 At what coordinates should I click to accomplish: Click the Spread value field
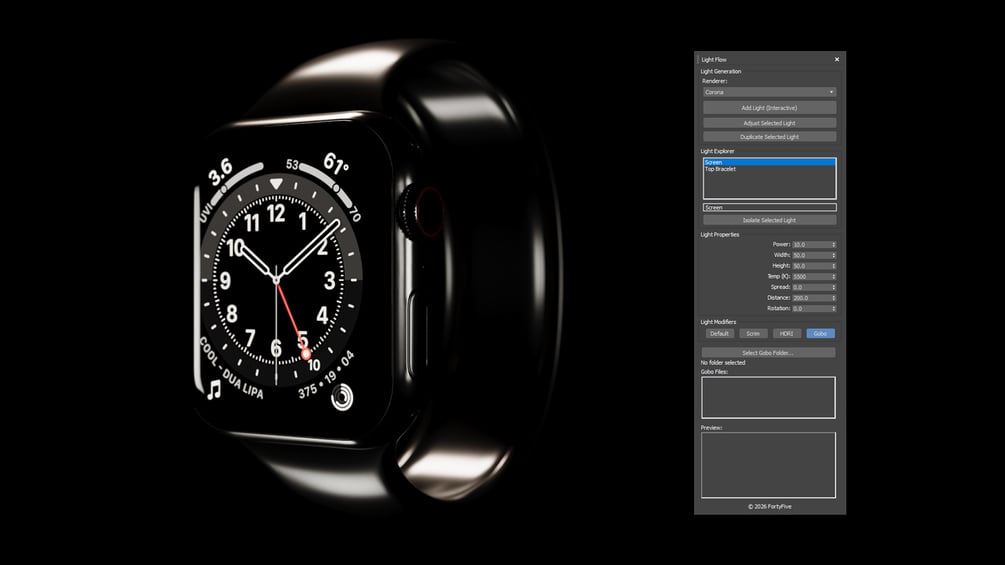(x=811, y=287)
